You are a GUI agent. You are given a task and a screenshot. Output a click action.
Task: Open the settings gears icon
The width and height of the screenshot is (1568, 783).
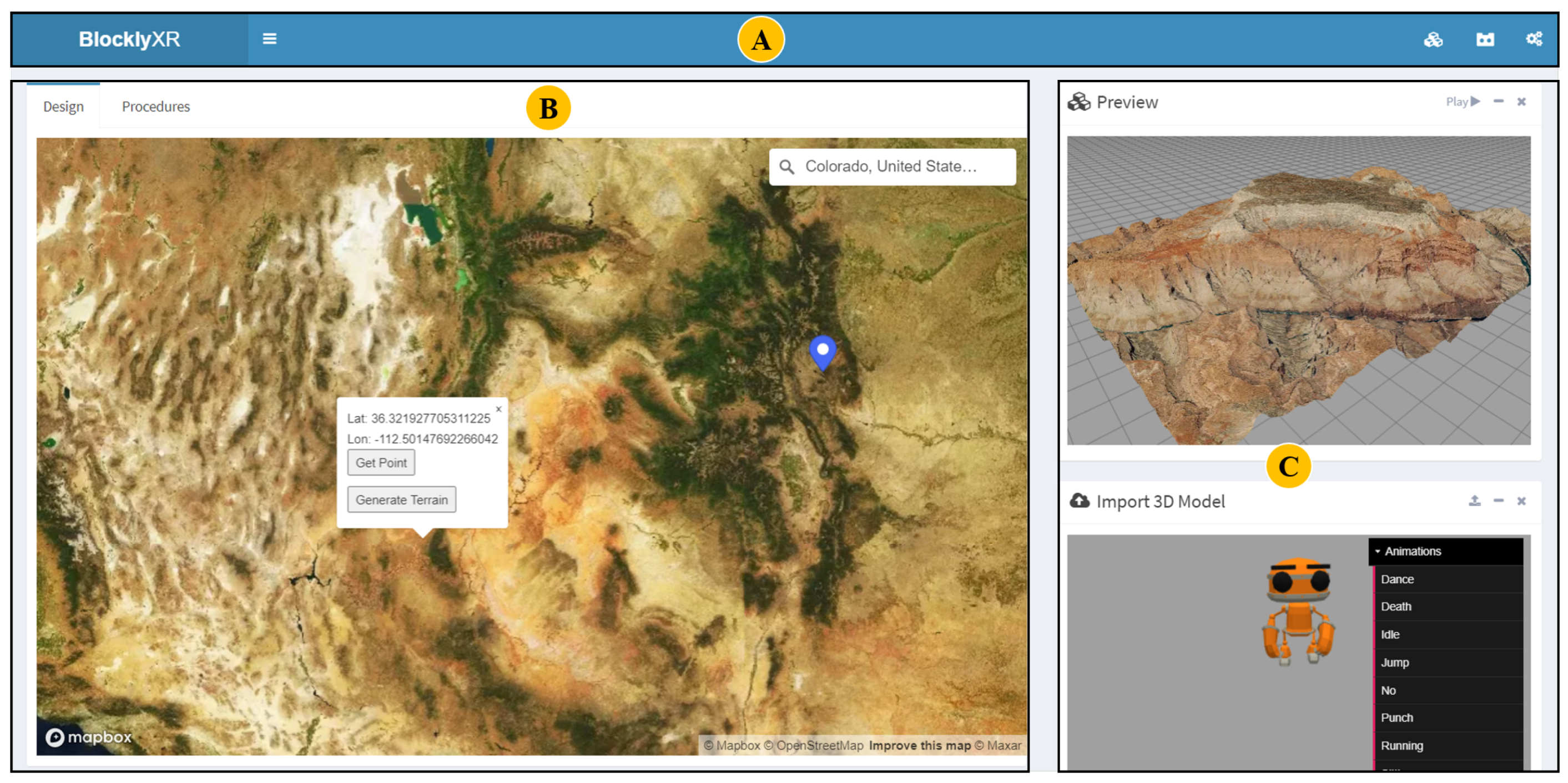[1533, 39]
